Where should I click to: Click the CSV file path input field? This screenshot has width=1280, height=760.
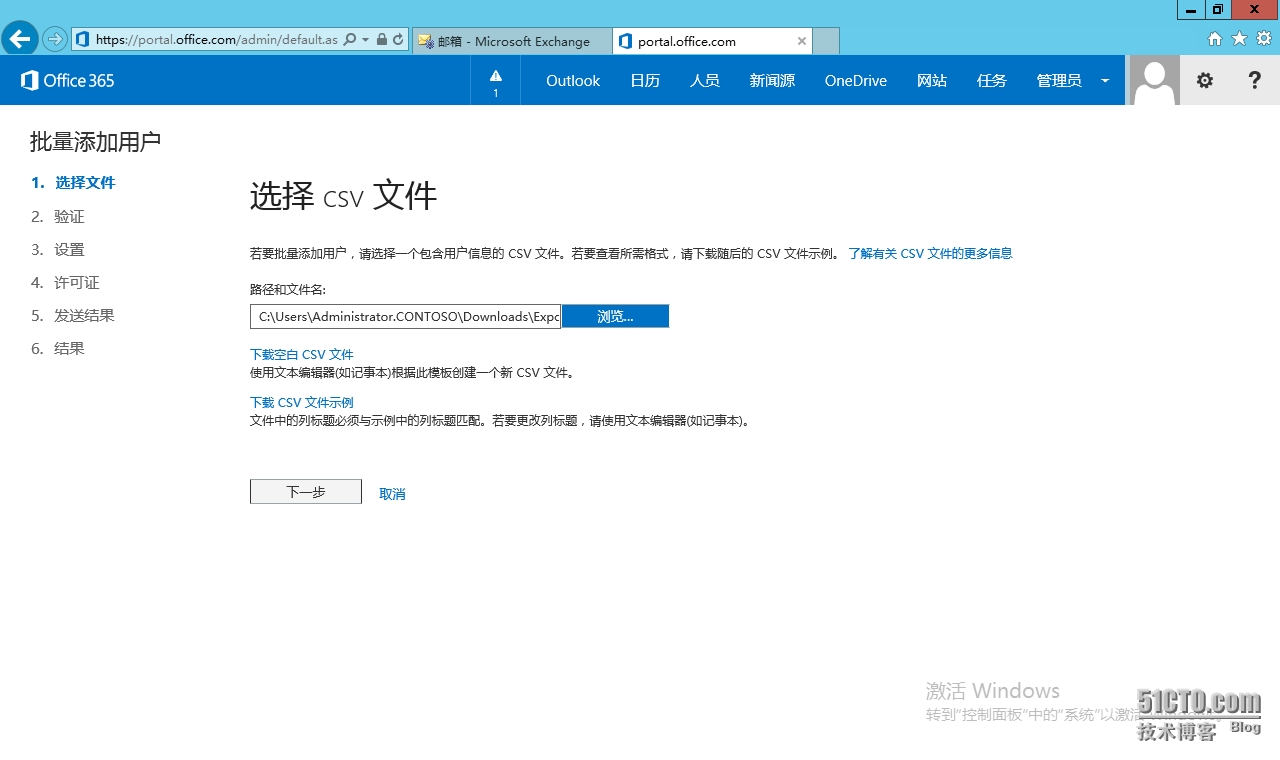point(405,316)
